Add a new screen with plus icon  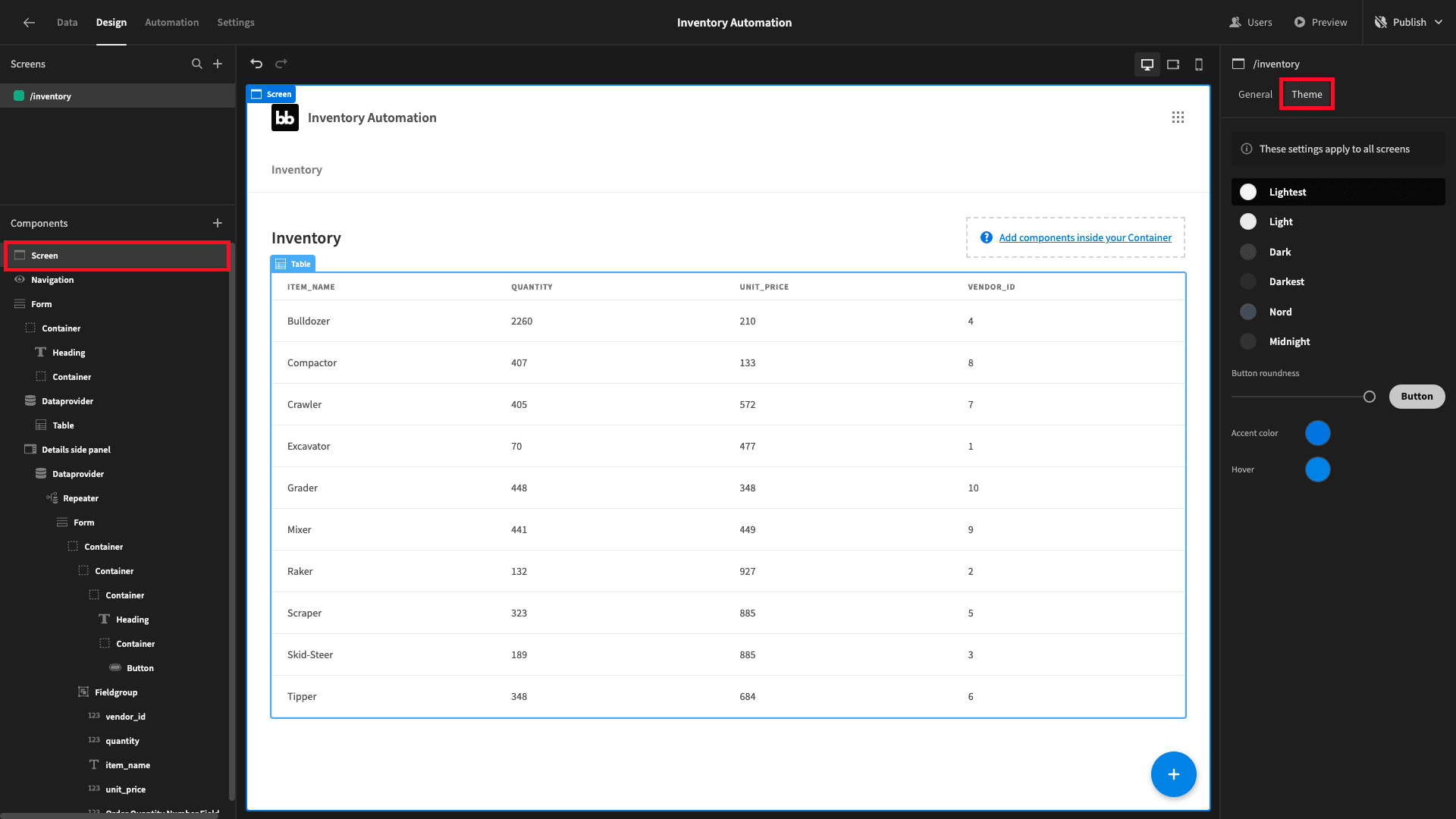pyautogui.click(x=218, y=64)
